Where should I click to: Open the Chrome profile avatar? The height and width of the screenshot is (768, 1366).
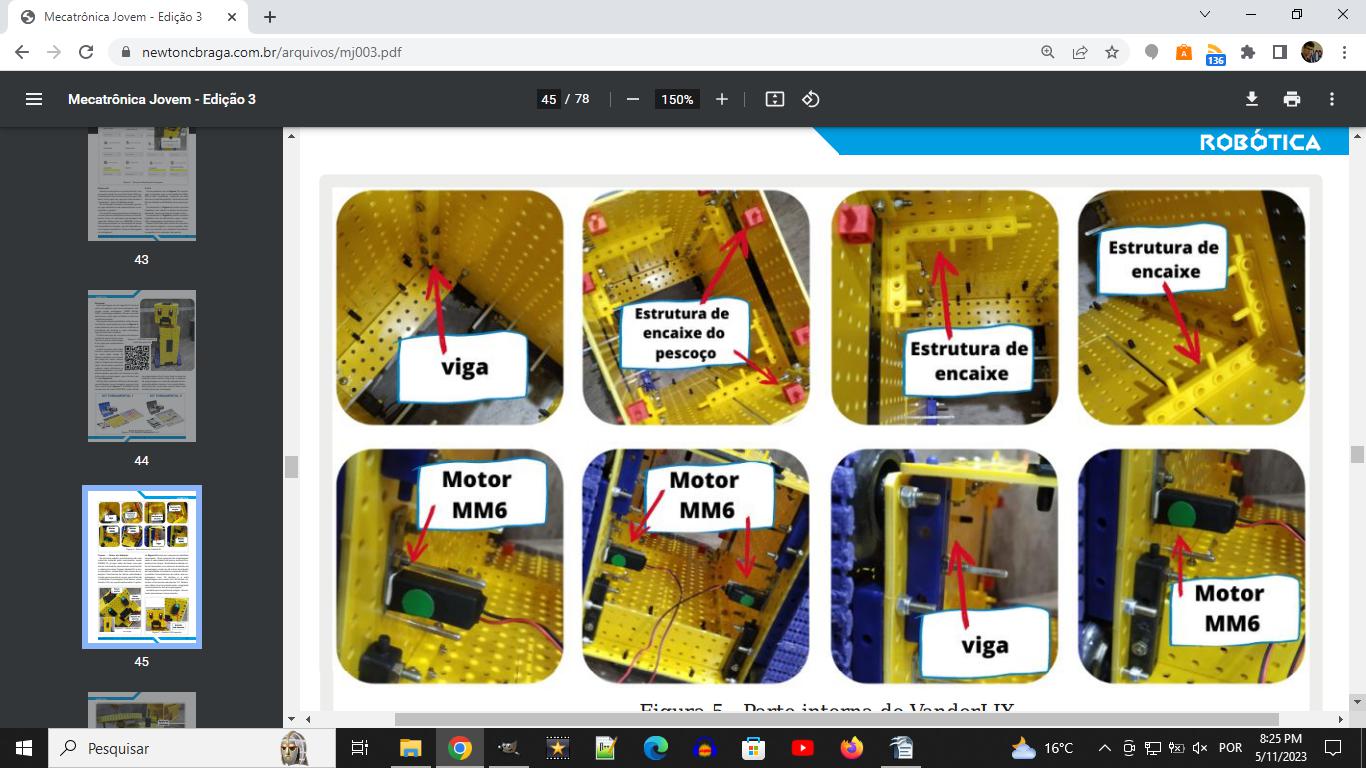point(1312,52)
